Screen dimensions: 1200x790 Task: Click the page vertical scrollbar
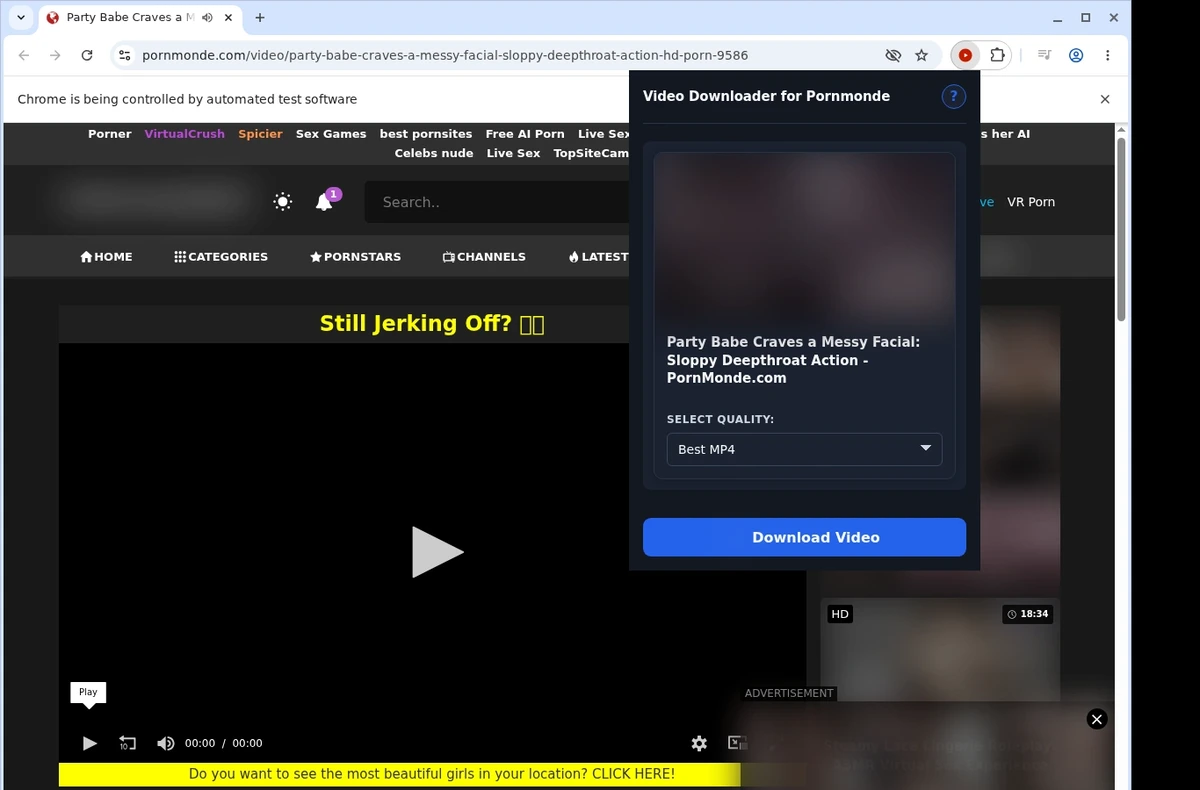[1121, 230]
